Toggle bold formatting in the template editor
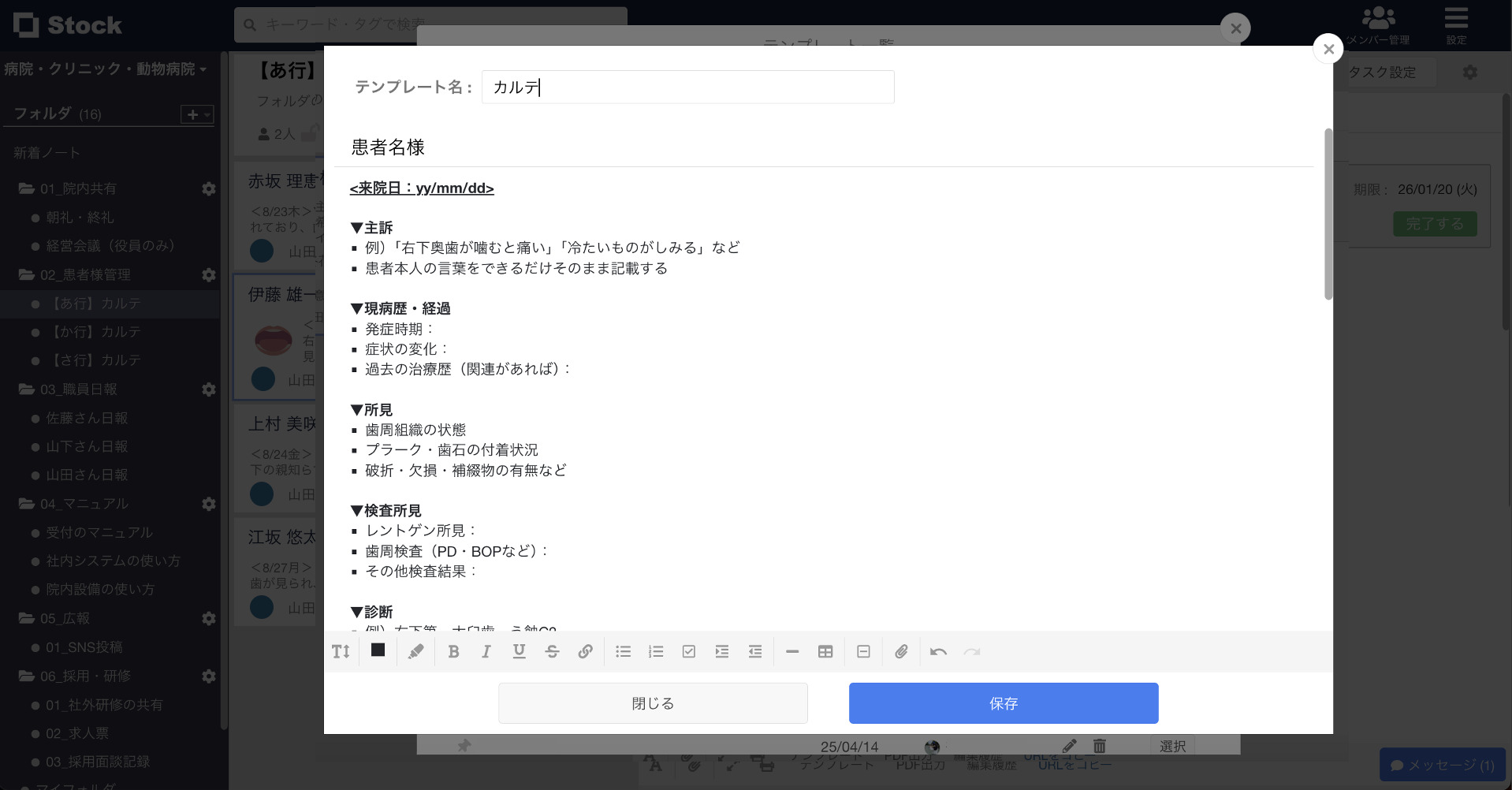Image resolution: width=1512 pixels, height=790 pixels. coord(453,651)
